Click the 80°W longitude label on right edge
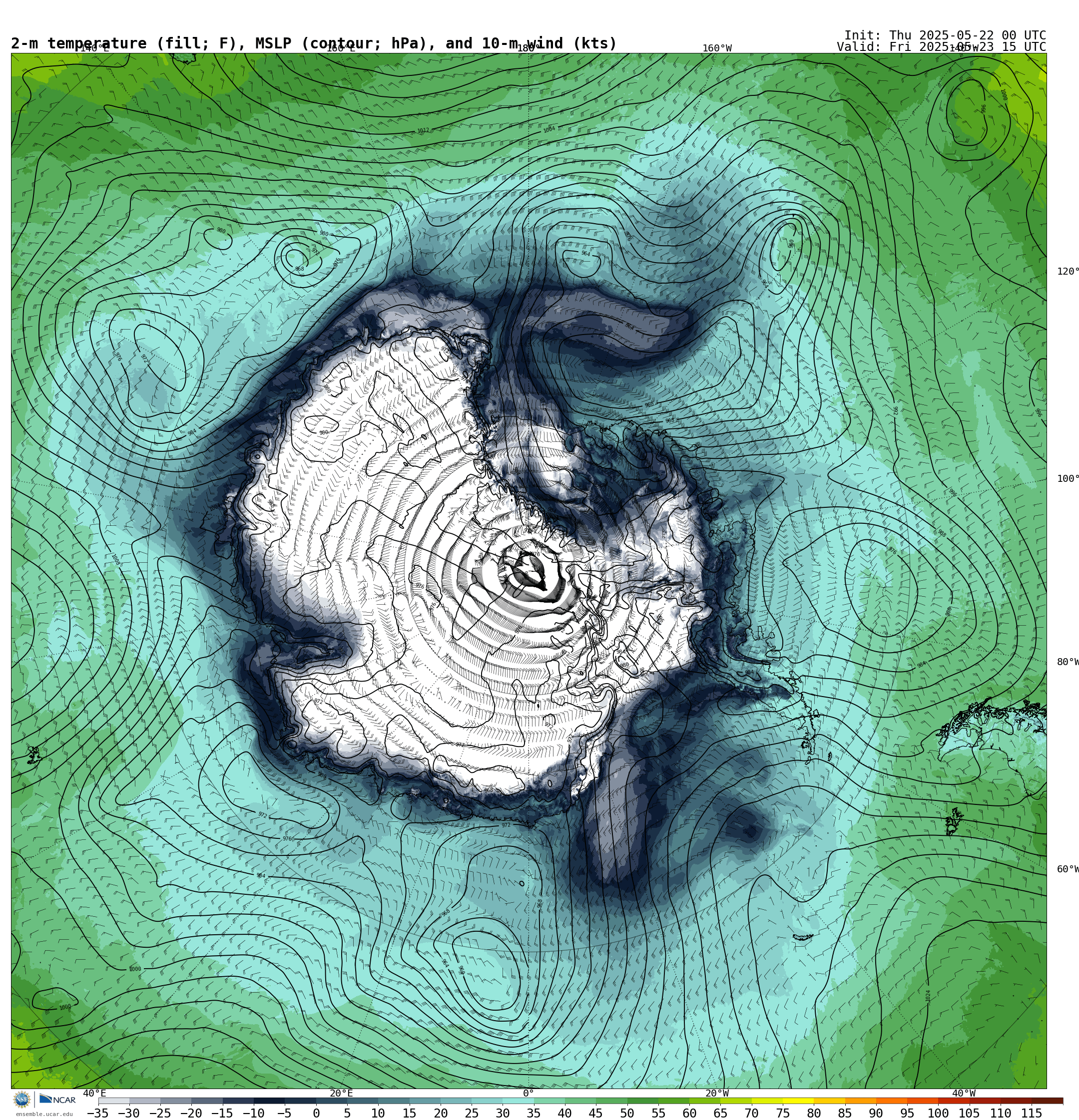Screen dimensions: 1079x1120 (x=1068, y=662)
